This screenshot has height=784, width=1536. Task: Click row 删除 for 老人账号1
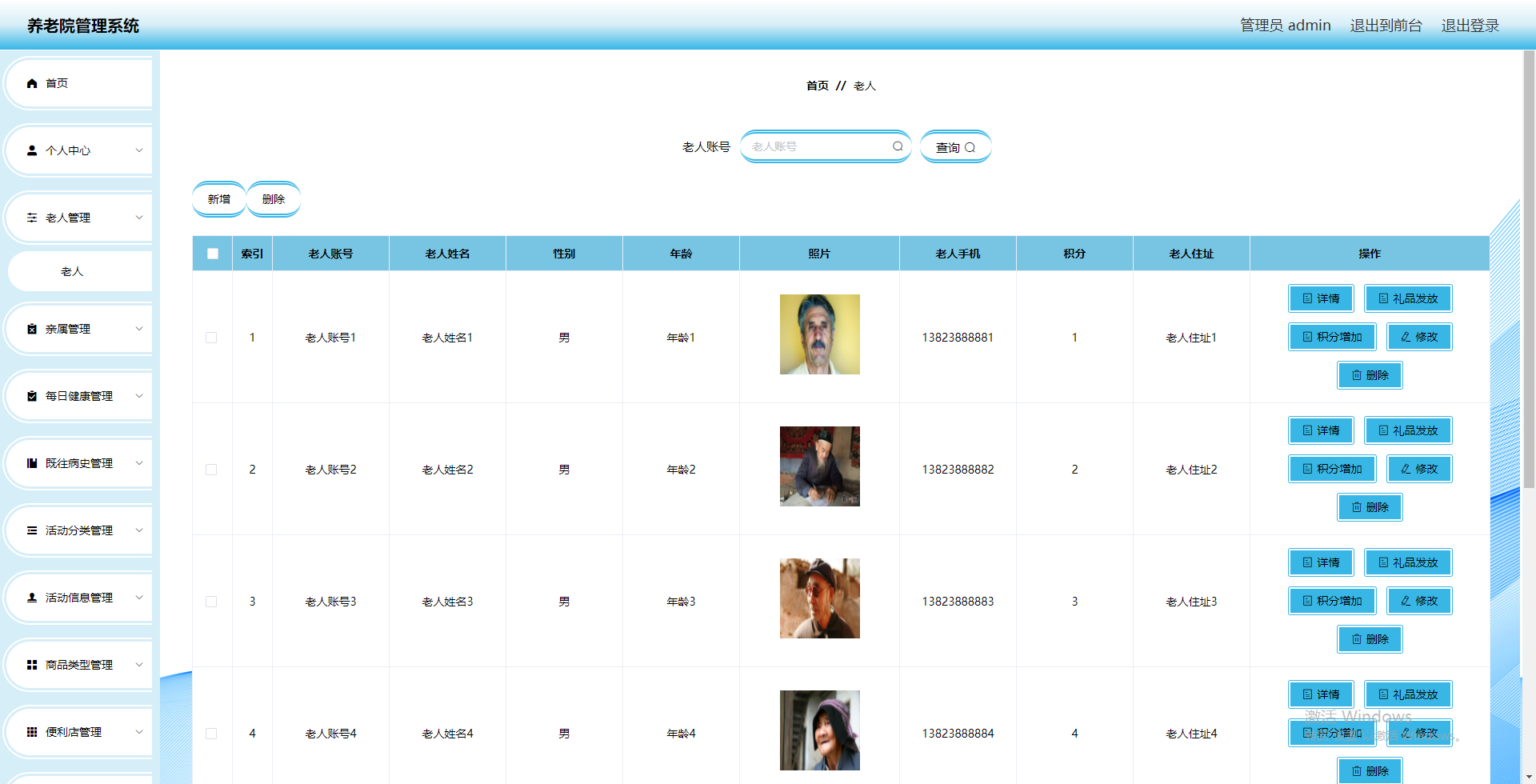(1370, 375)
